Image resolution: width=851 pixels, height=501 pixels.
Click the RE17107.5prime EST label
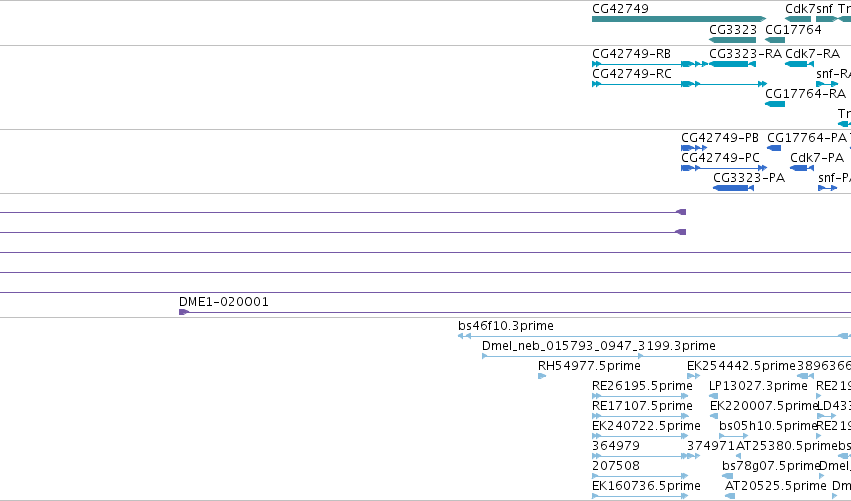(642, 406)
